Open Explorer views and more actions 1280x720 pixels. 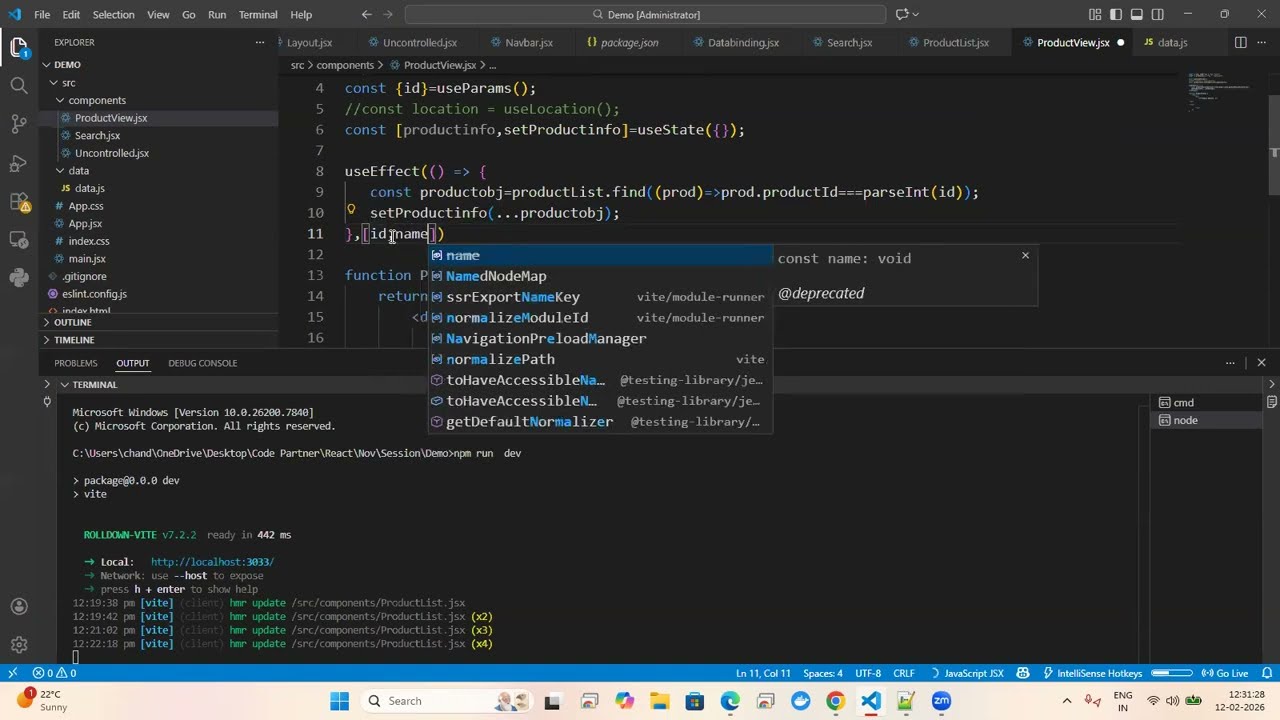(x=260, y=42)
